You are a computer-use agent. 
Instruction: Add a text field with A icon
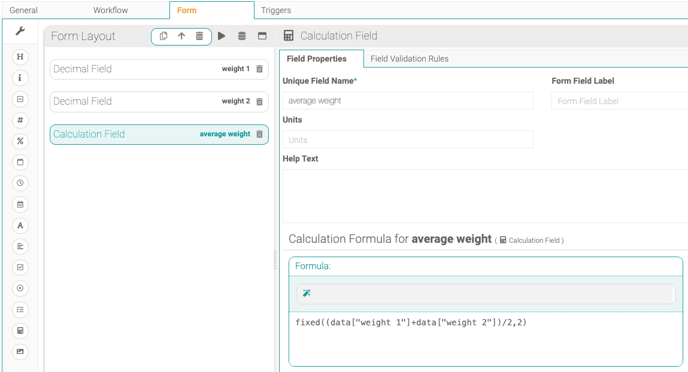[x=20, y=225]
